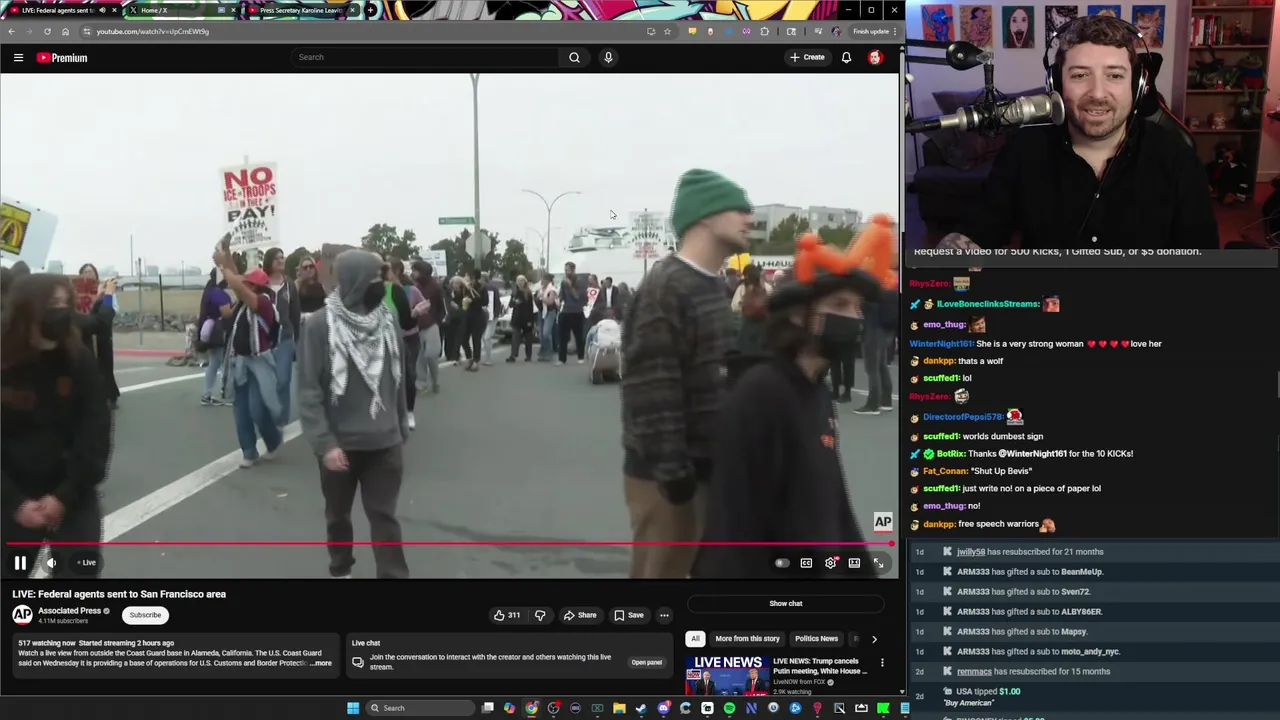
Task: Pause the live video
Action: click(x=20, y=563)
